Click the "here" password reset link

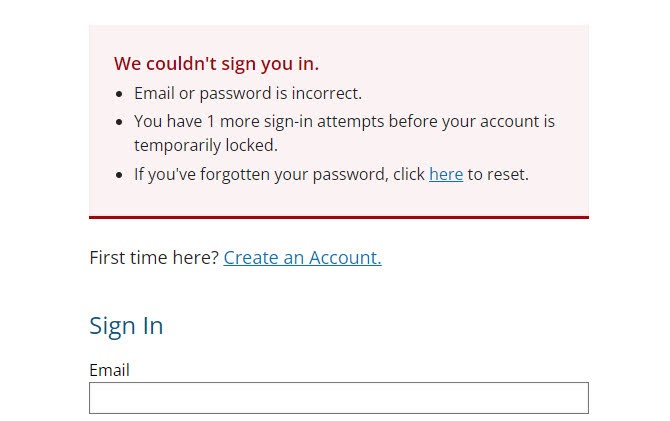[x=445, y=174]
